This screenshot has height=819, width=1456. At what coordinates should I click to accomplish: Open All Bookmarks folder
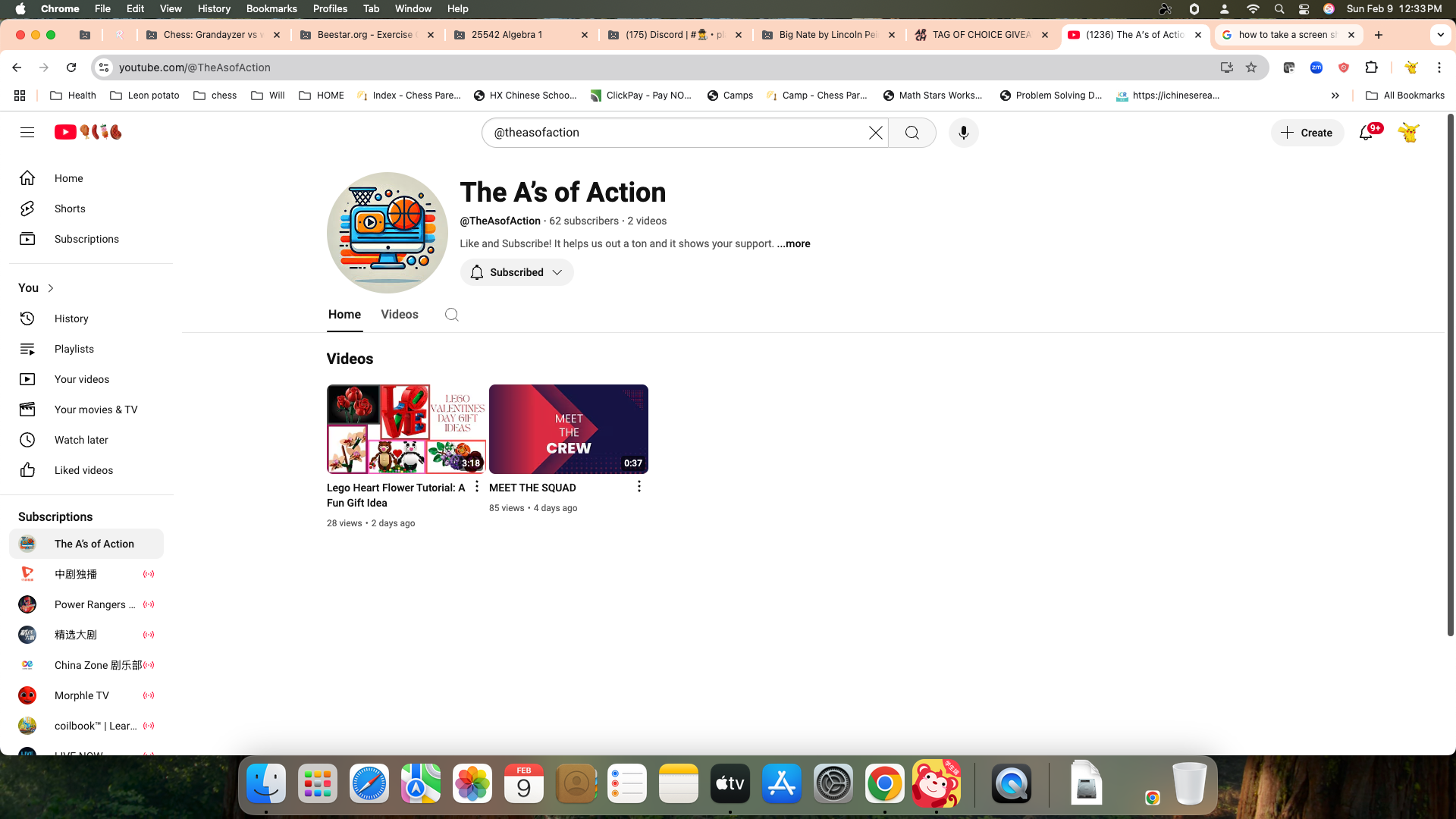point(1405,96)
